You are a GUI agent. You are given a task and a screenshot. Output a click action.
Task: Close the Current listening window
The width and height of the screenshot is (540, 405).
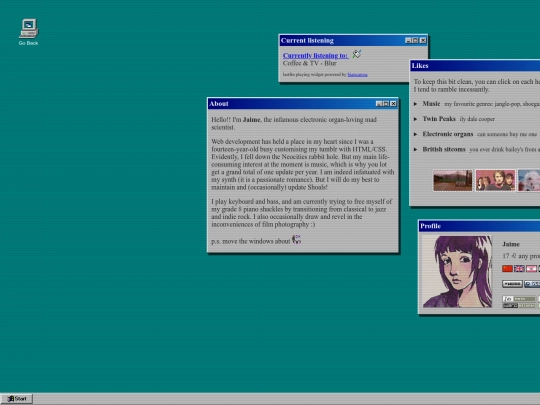tap(423, 41)
